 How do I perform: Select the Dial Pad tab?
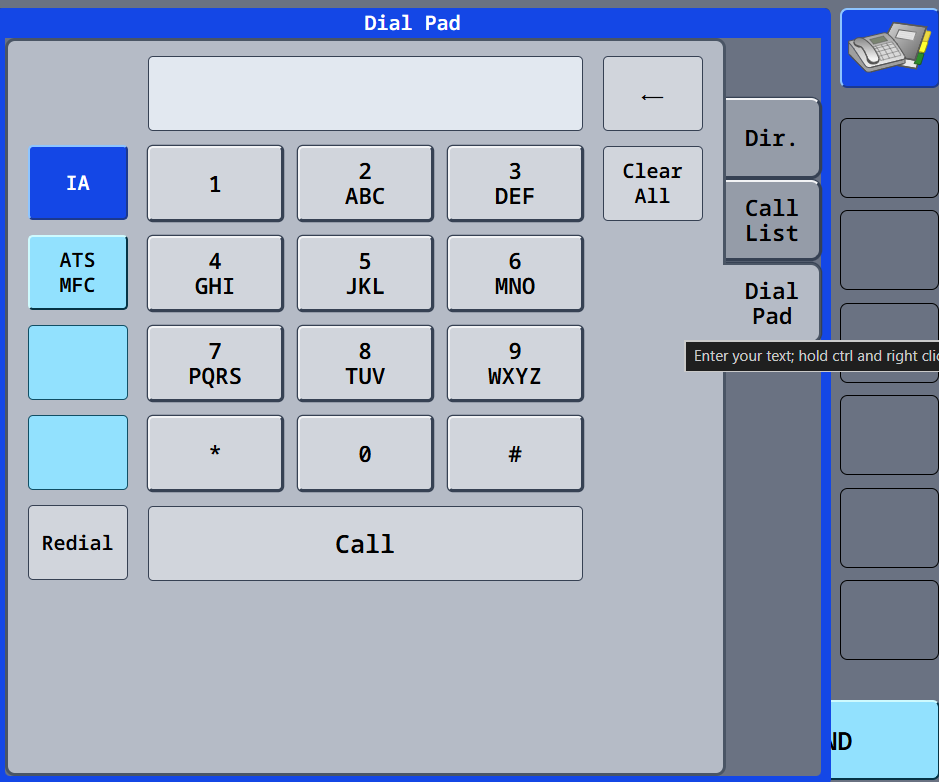pos(771,303)
